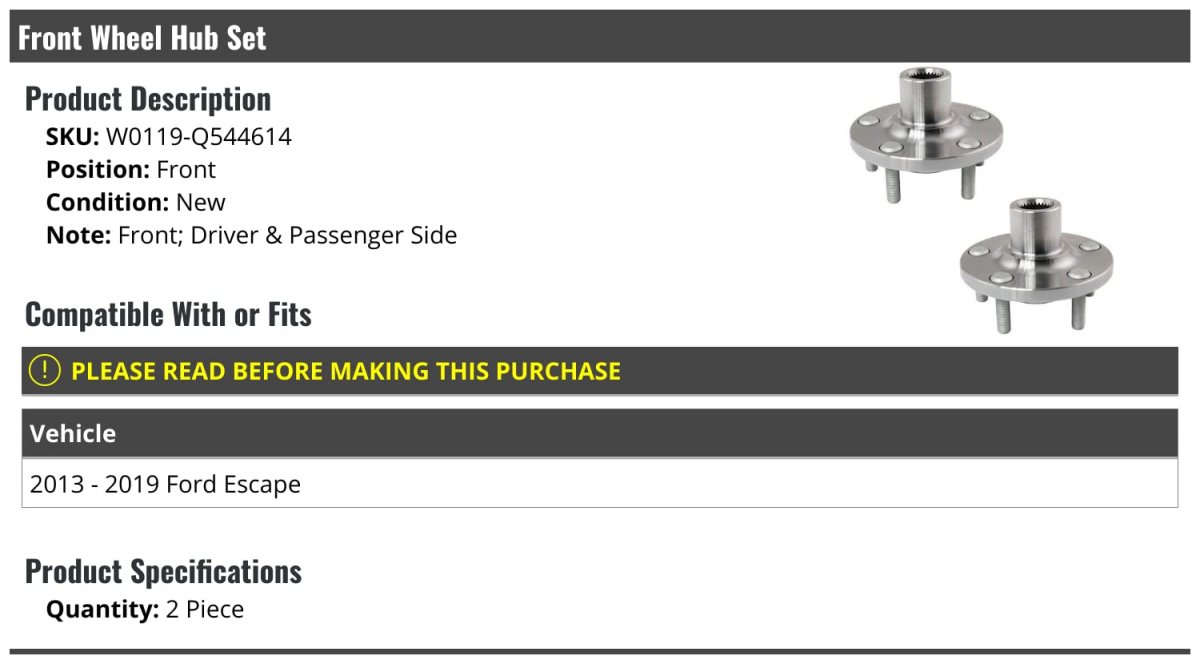This screenshot has width=1200, height=664.
Task: Select the upper wheel hub product image
Action: click(926, 135)
